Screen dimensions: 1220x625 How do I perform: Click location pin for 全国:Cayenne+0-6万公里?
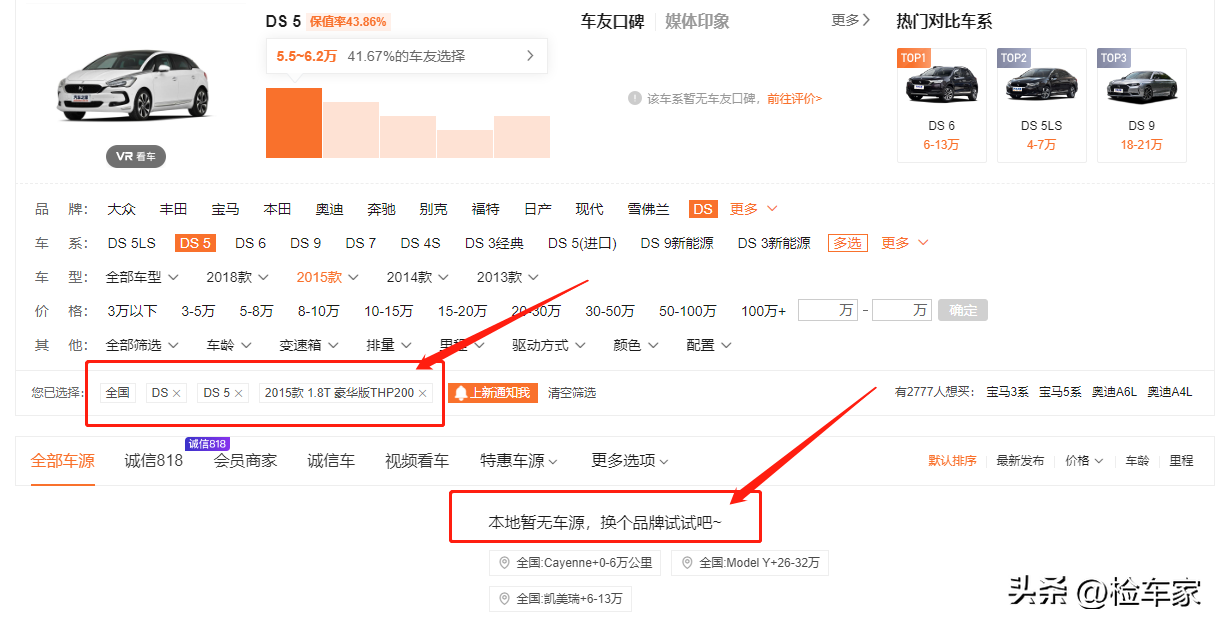pos(506,563)
